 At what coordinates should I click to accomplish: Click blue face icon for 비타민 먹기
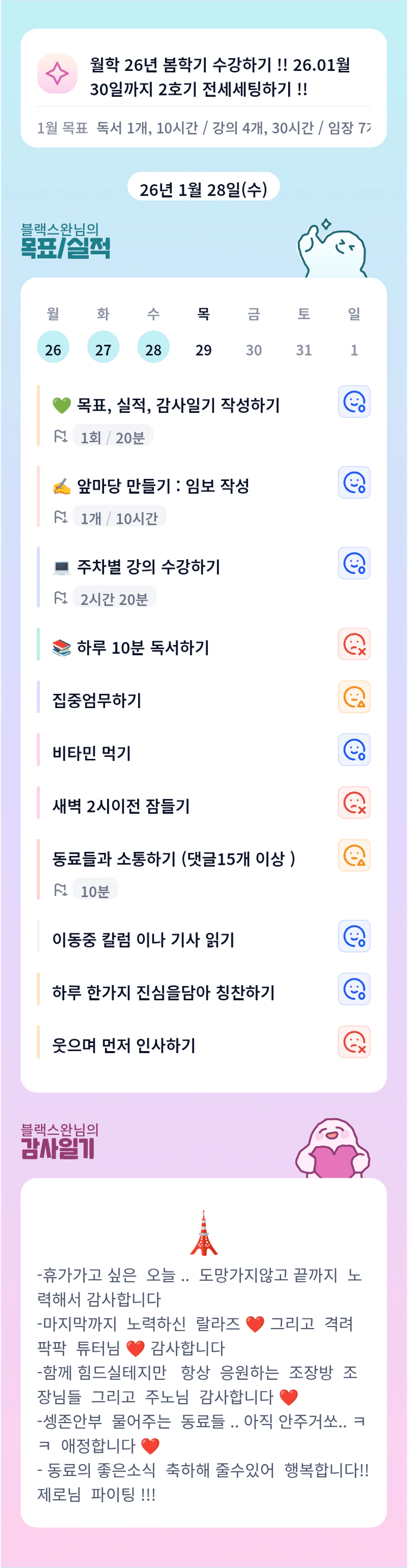[x=354, y=750]
